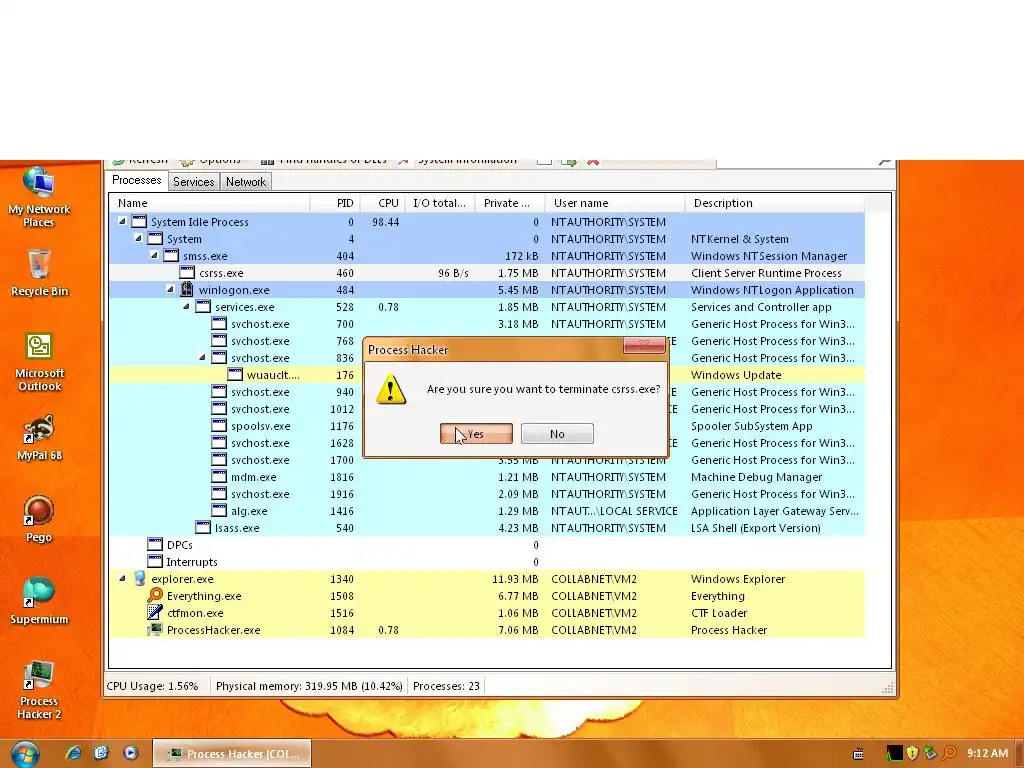Click 11.93 MB private bytes value
The image size is (1024, 768).
pos(515,579)
